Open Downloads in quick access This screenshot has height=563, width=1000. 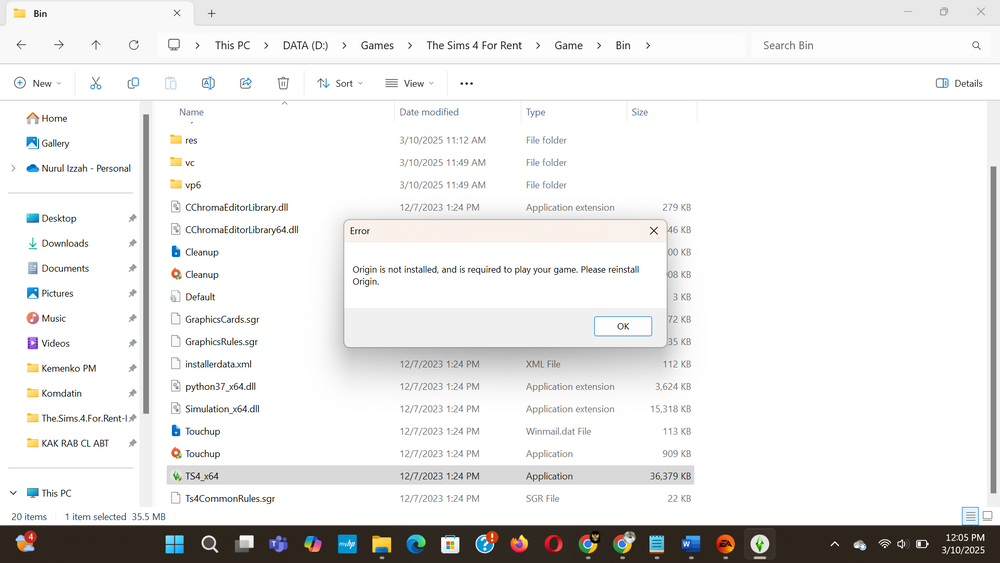pyautogui.click(x=57, y=244)
